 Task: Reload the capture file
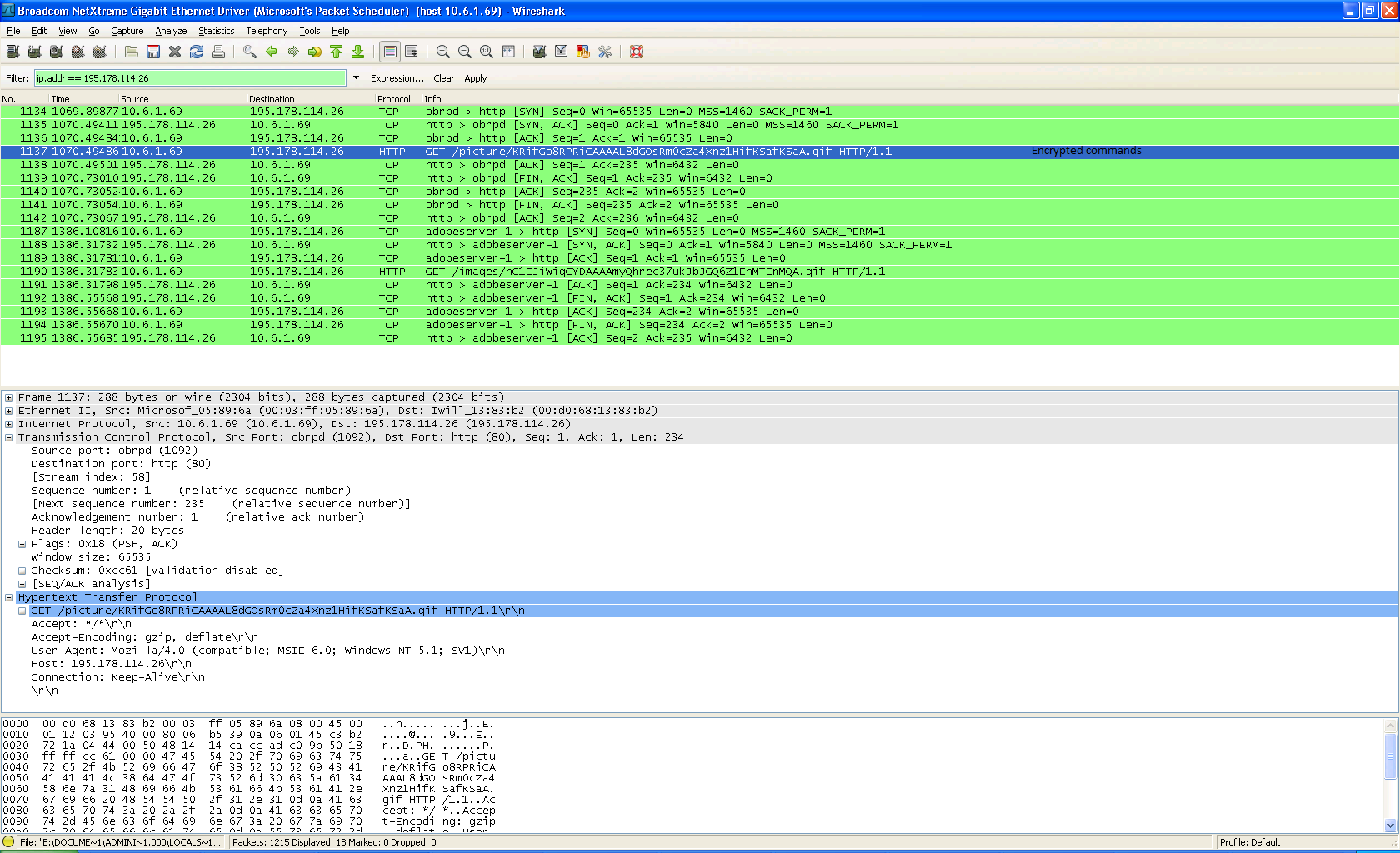click(x=197, y=52)
